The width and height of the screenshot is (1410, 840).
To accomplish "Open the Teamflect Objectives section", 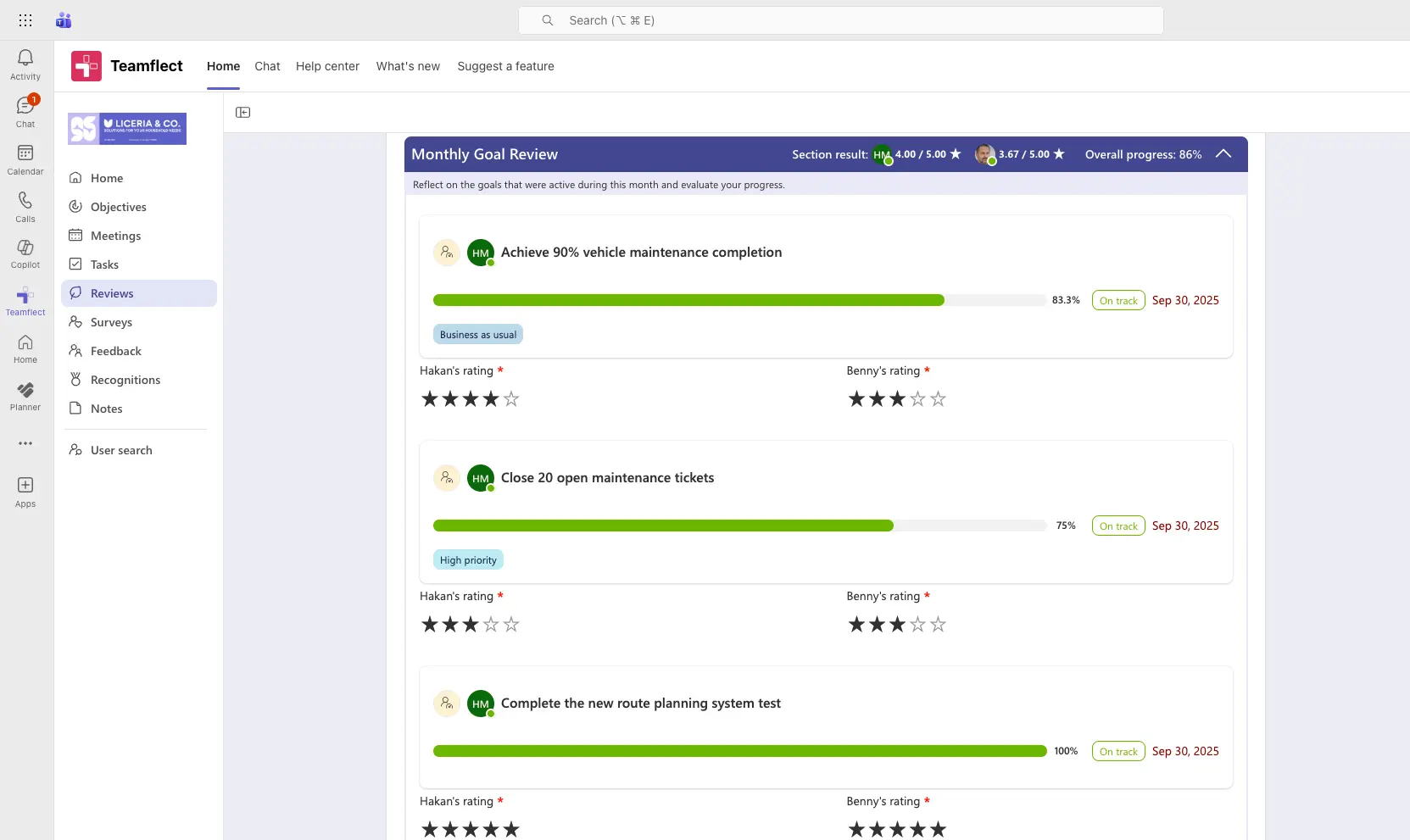I will (118, 207).
